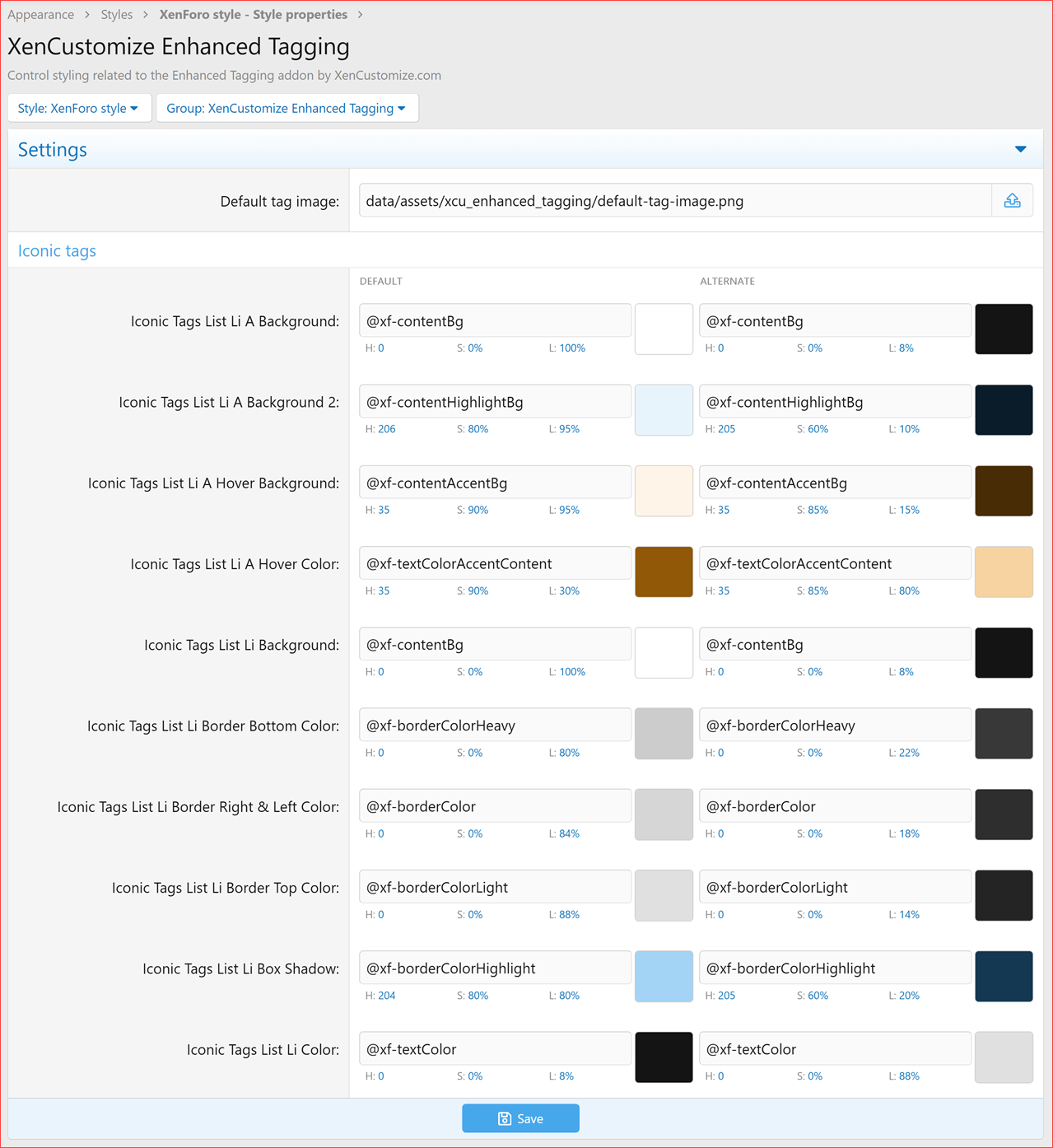This screenshot has height=1148, width=1053.
Task: Click the Iconic tags section heading
Action: click(57, 250)
